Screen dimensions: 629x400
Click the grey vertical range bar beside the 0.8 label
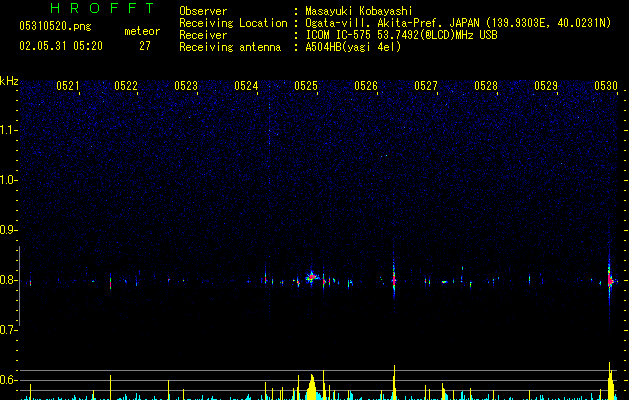click(20, 286)
